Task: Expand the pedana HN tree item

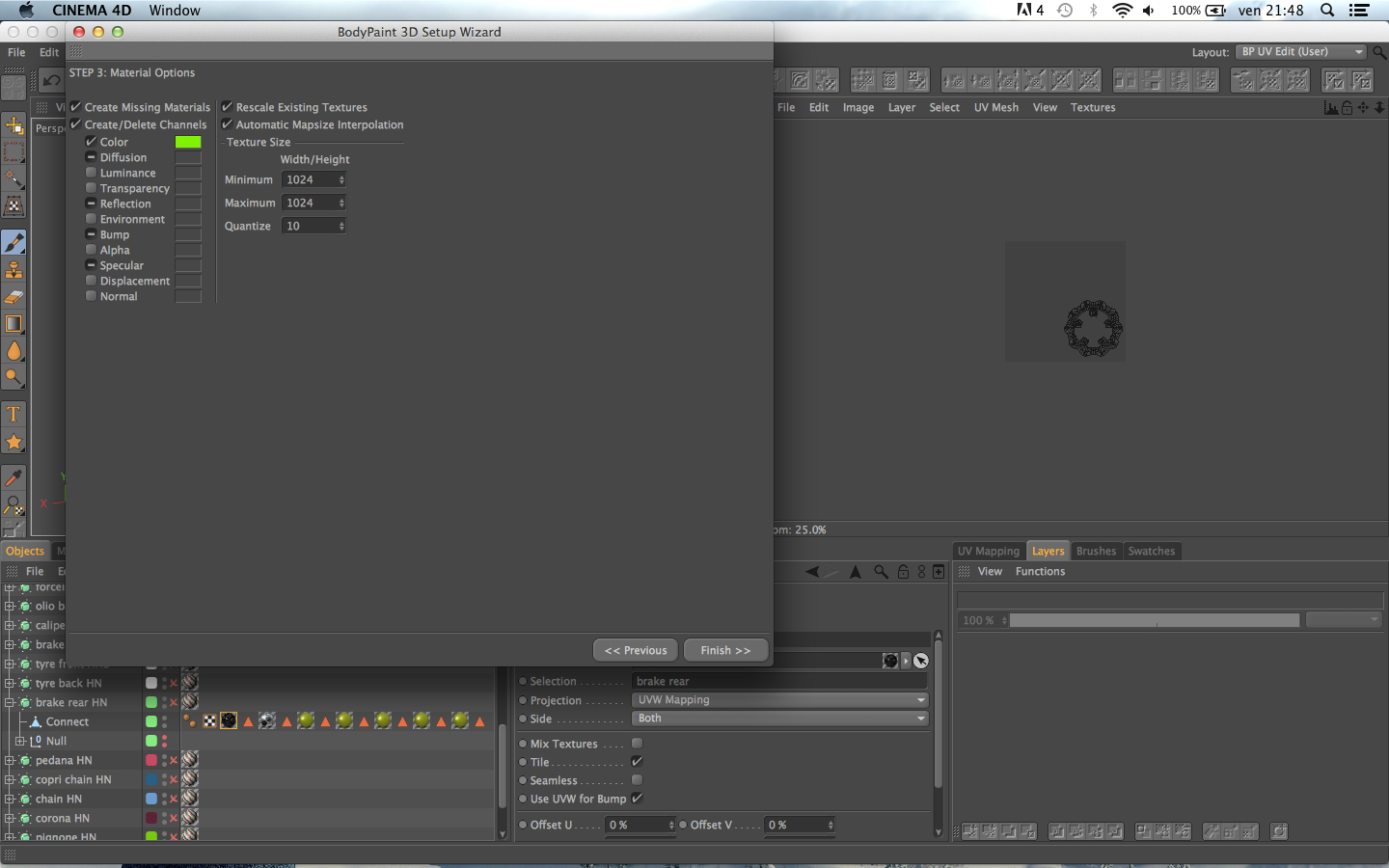Action: pyautogui.click(x=10, y=761)
